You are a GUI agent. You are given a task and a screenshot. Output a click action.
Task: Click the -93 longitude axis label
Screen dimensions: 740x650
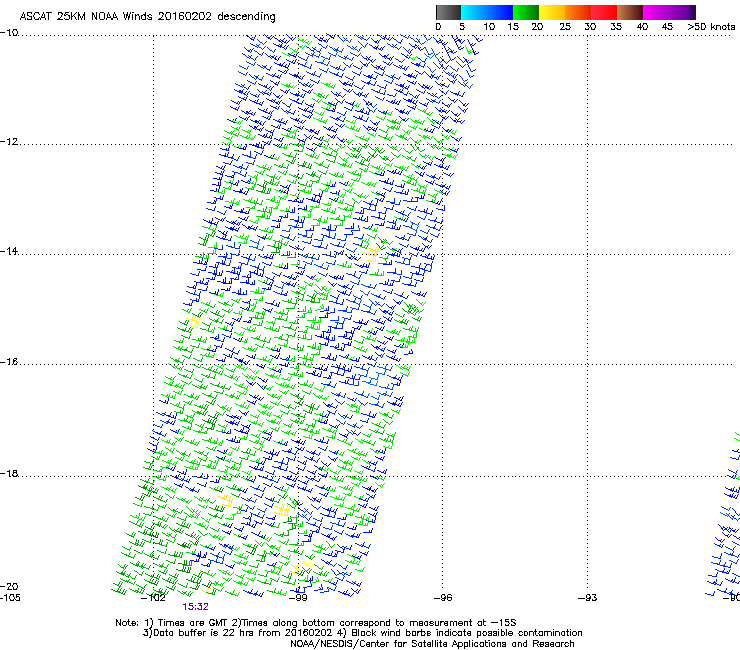pyautogui.click(x=588, y=598)
